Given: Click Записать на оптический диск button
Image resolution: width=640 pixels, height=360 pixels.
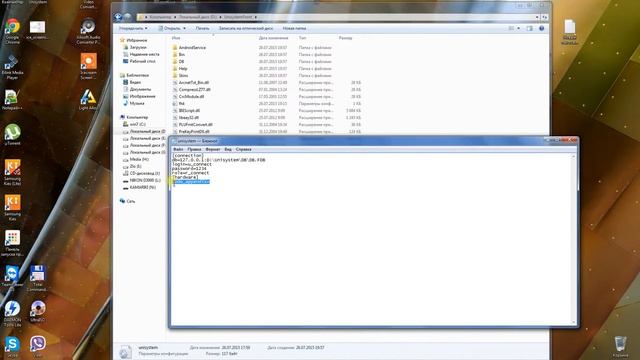Looking at the screenshot, I should click(246, 28).
